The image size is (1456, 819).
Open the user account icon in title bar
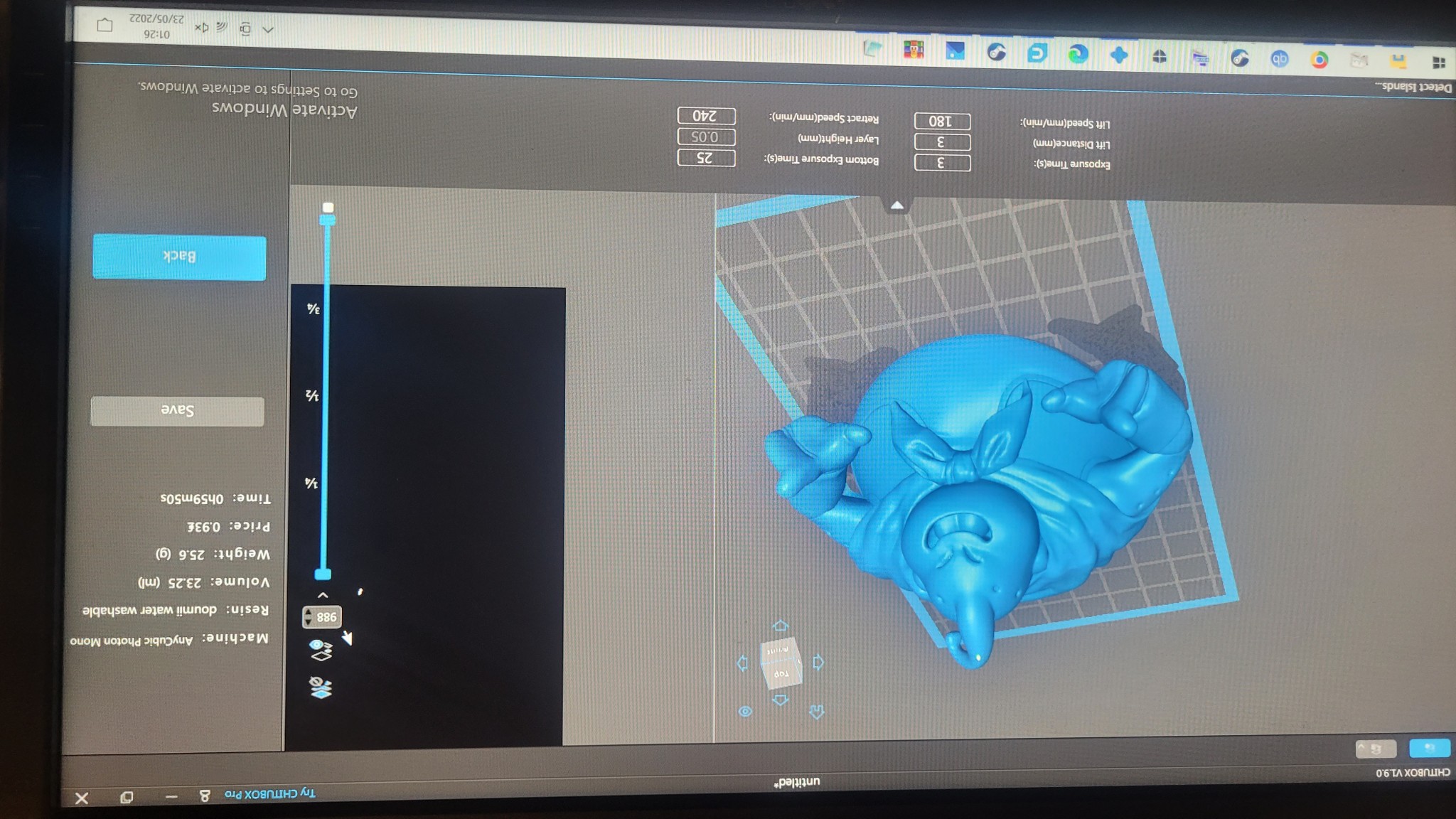(205, 796)
